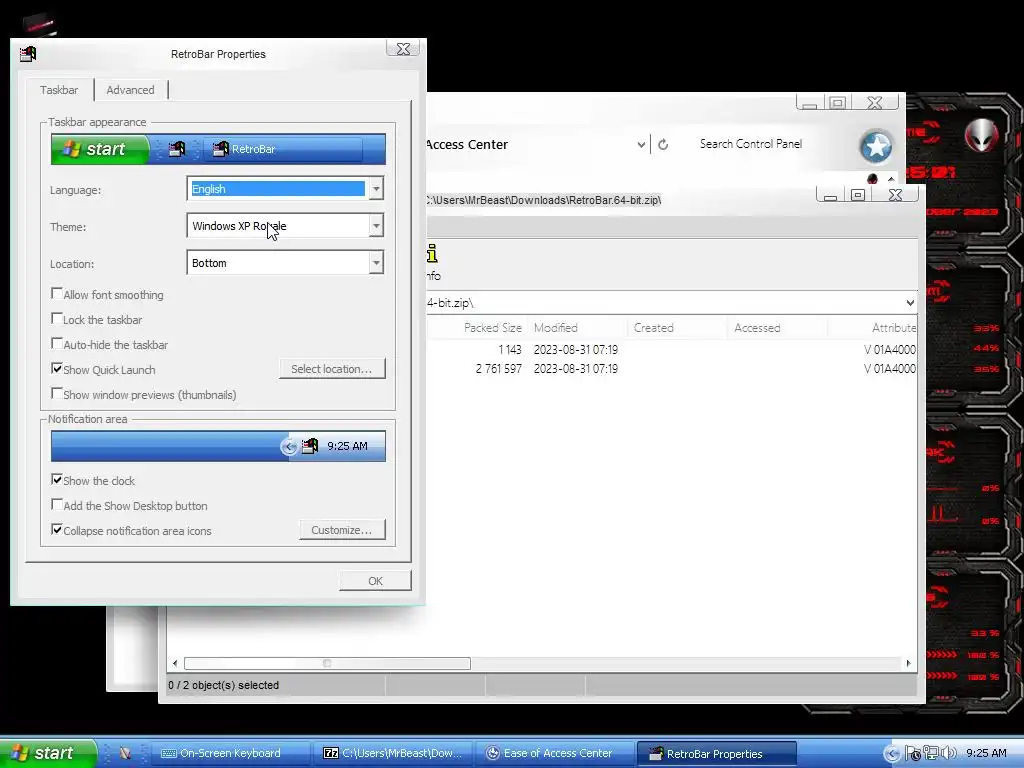Sort by Packed Size column header
The height and width of the screenshot is (768, 1024).
[492, 328]
